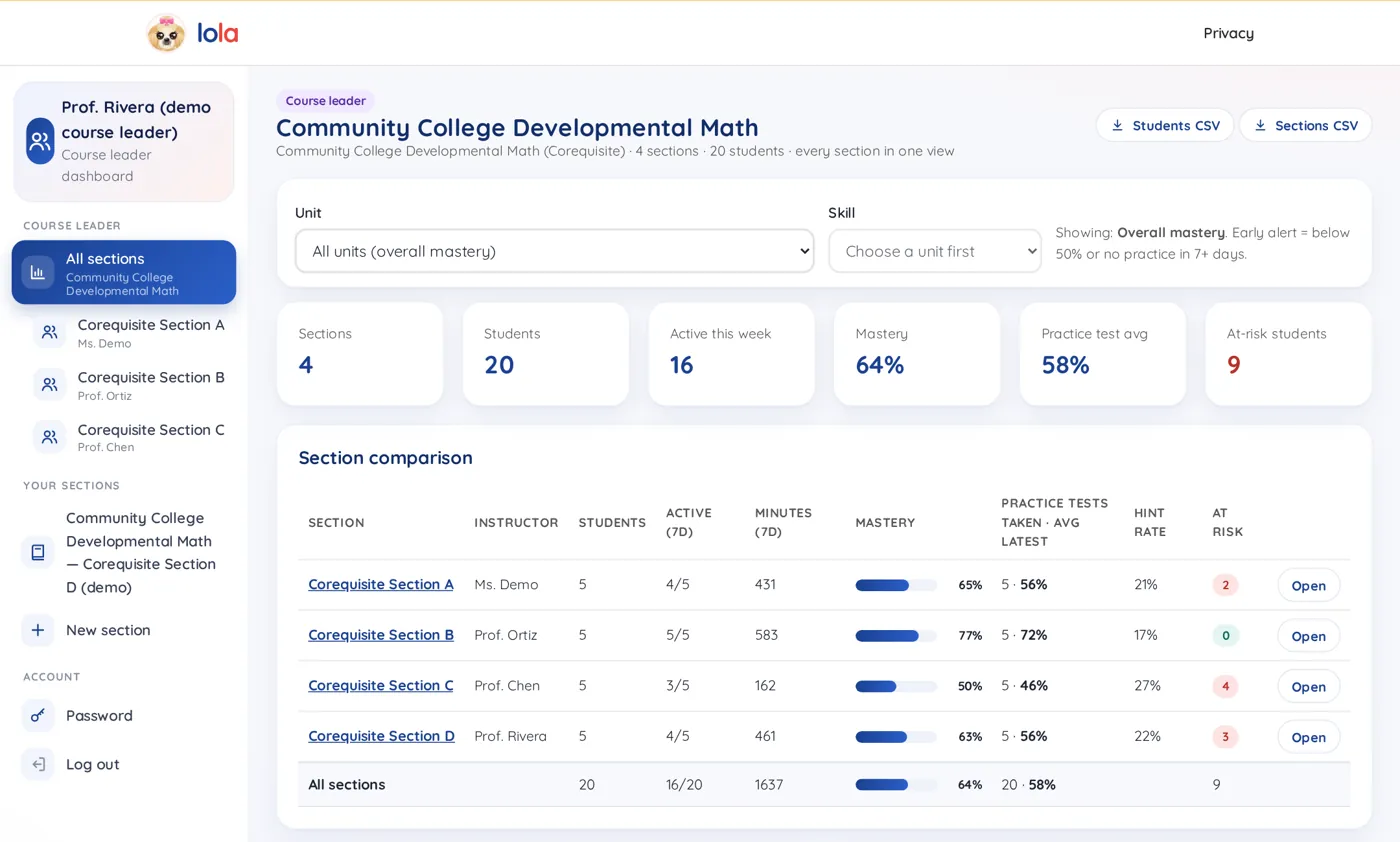Click the Instructor column header
Screen dimensions: 1400x842
coord(516,523)
